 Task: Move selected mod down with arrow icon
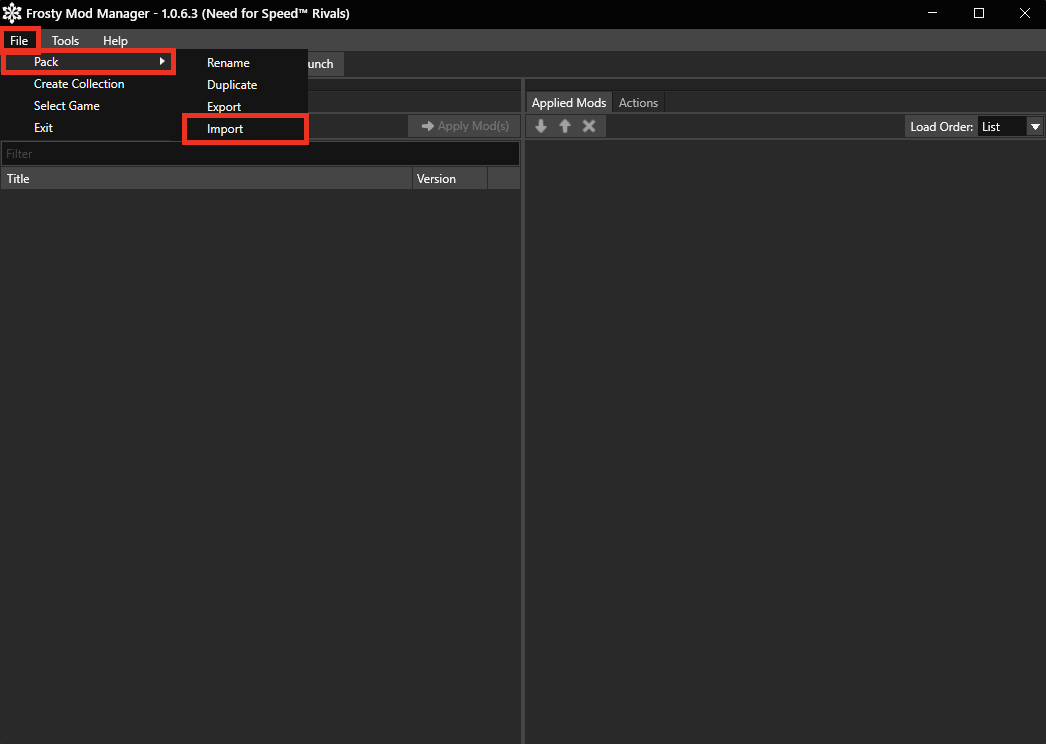coord(541,126)
